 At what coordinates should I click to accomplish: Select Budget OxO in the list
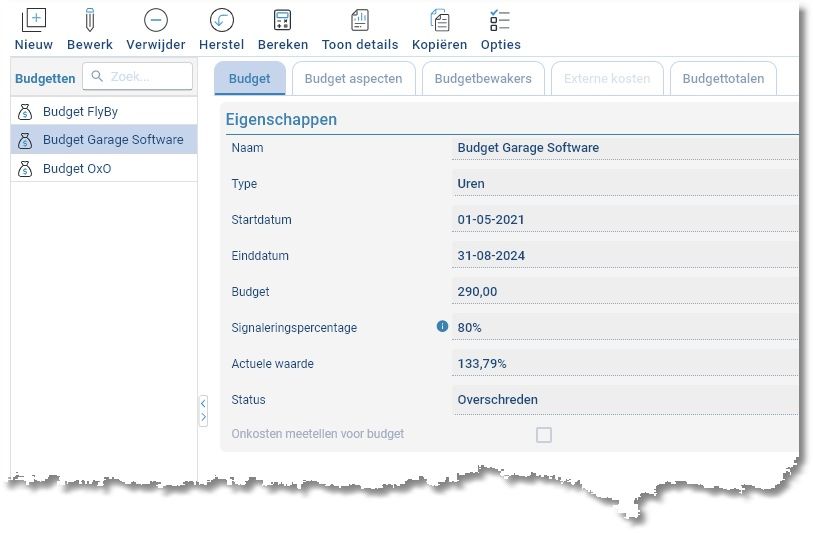[x=77, y=169]
